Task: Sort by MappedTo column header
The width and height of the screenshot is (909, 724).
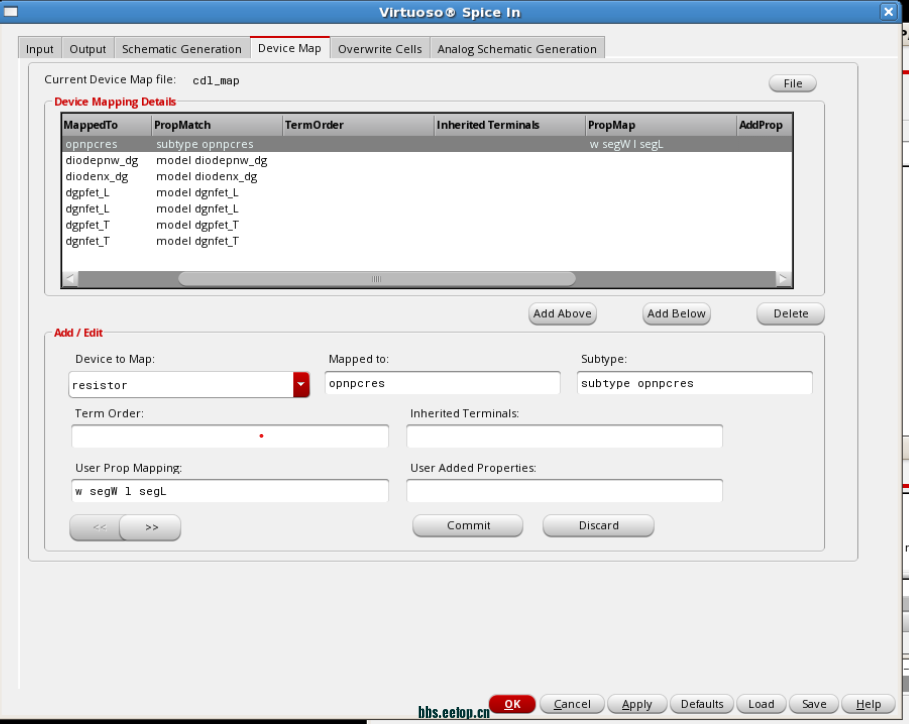Action: tap(106, 125)
